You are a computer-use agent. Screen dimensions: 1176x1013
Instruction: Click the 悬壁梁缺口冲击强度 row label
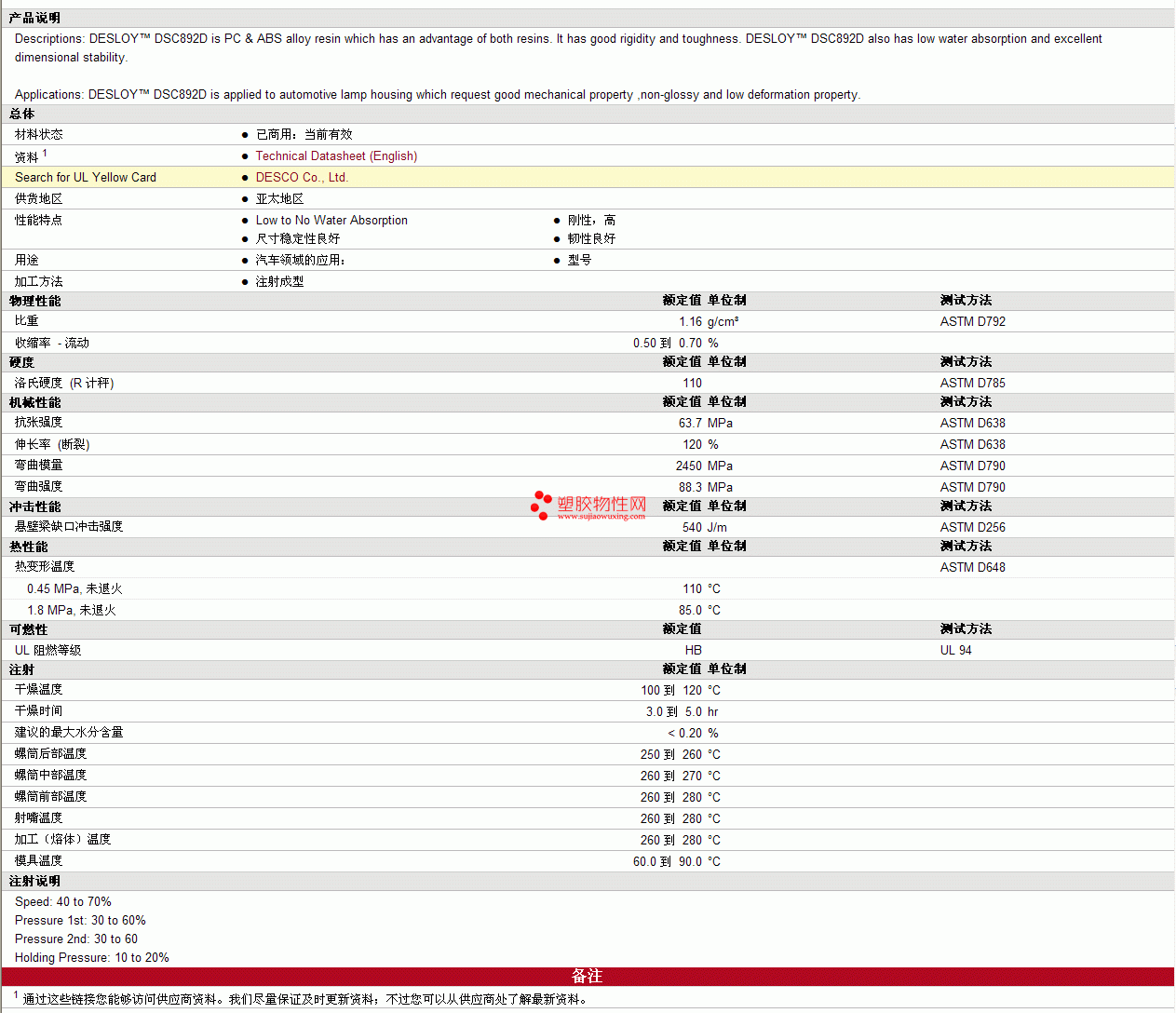[69, 527]
